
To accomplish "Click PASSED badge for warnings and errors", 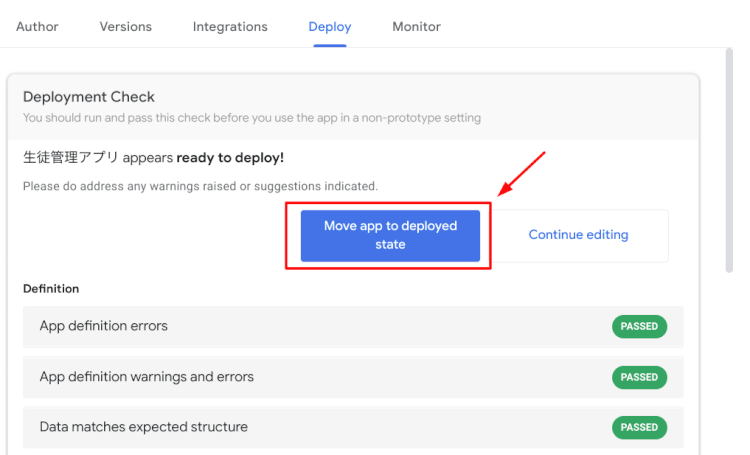I will click(x=639, y=377).
